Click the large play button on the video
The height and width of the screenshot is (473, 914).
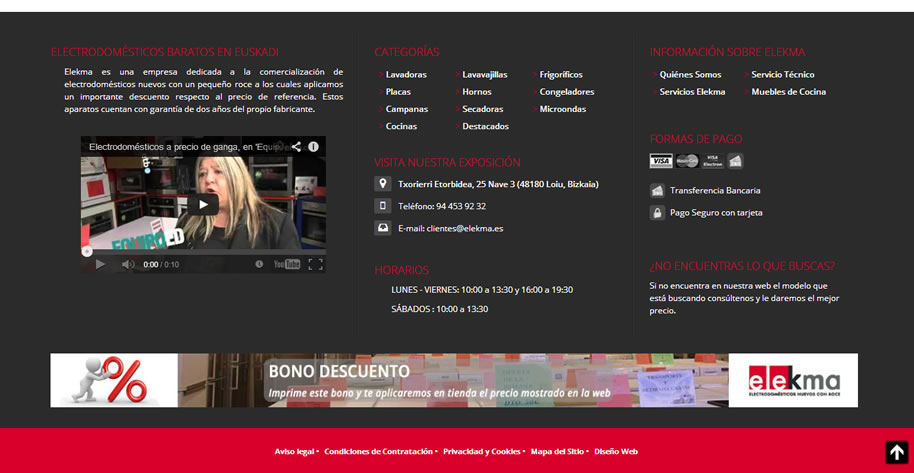pos(203,204)
